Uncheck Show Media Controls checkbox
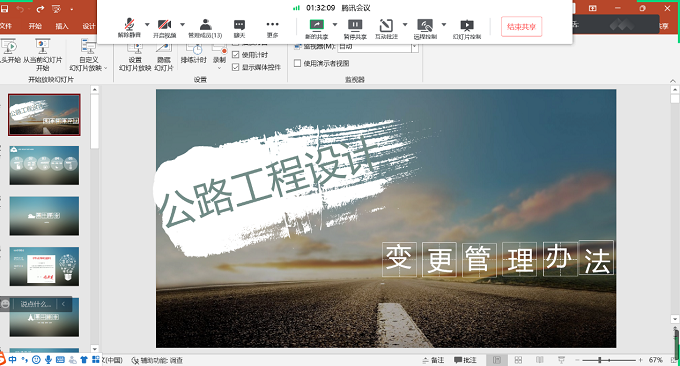 tap(236, 67)
